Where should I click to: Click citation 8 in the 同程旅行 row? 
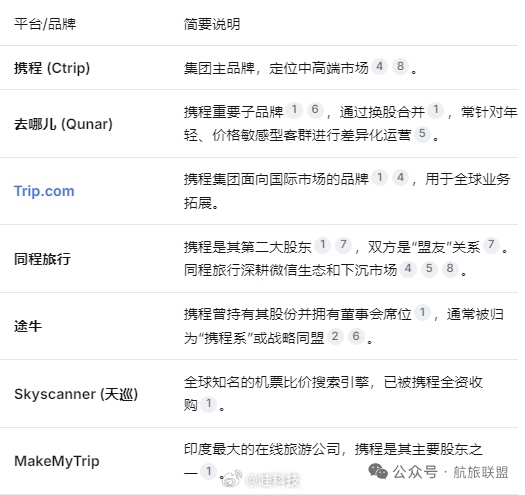(x=450, y=269)
